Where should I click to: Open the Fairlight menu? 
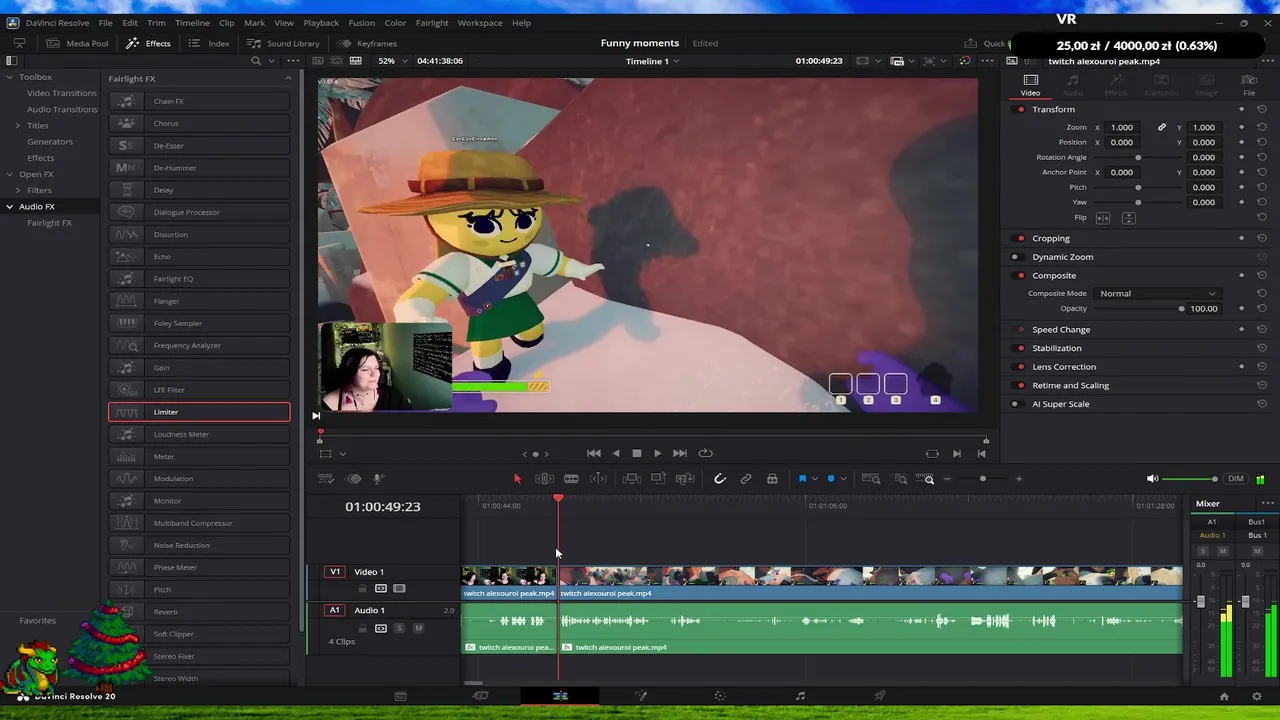coord(432,23)
